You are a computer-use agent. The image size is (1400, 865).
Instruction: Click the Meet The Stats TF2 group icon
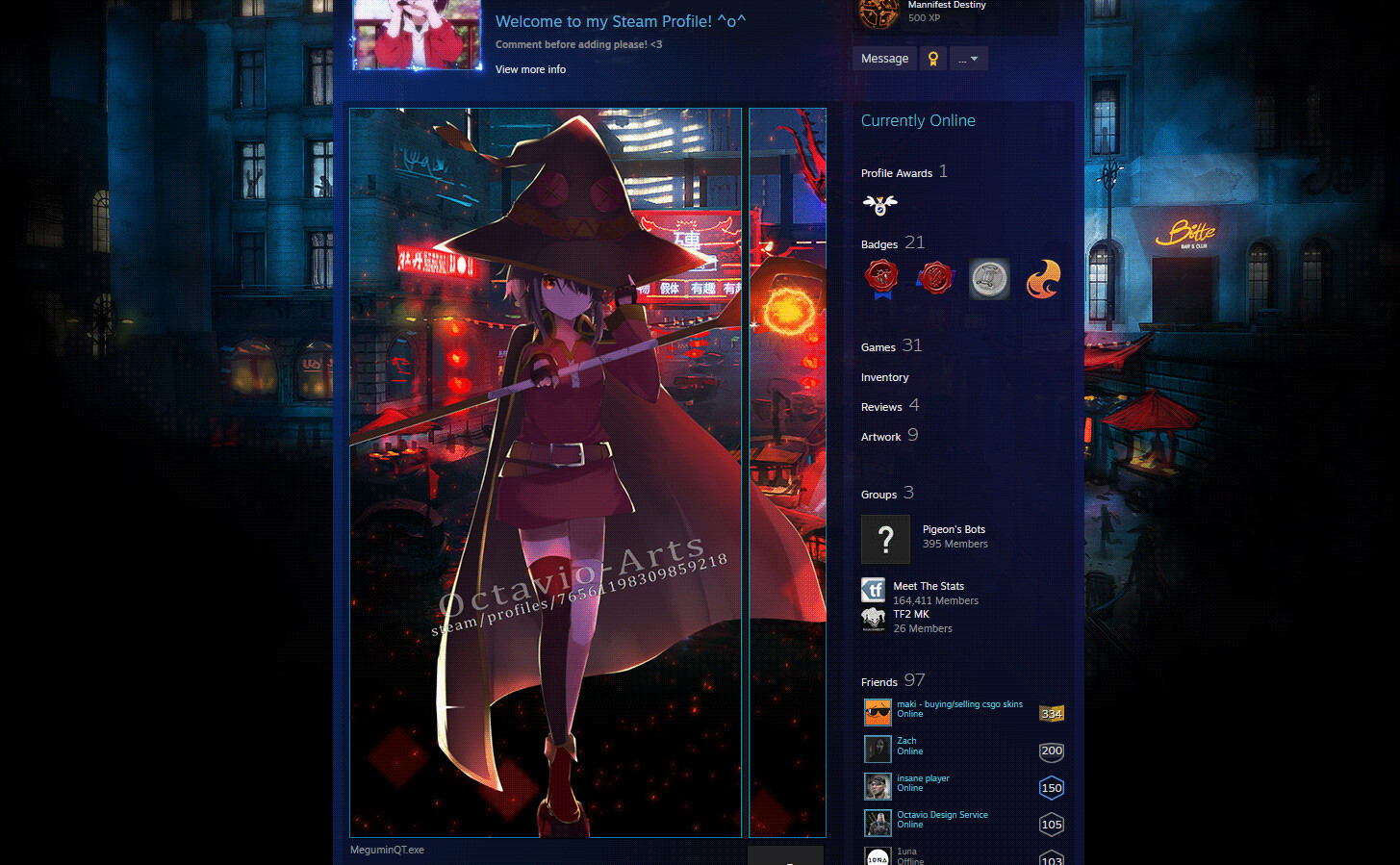click(873, 589)
